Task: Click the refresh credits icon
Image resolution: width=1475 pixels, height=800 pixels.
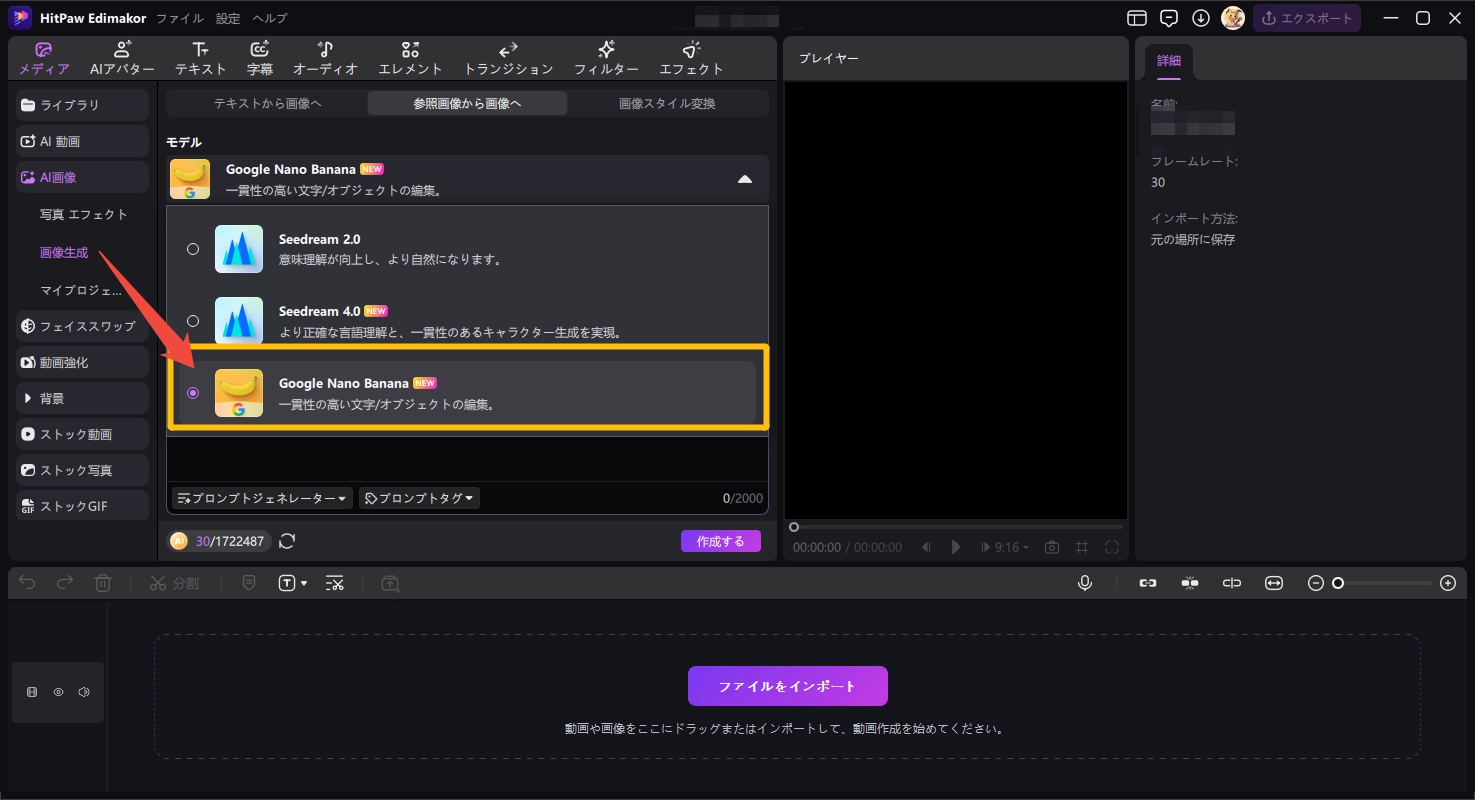Action: coord(287,541)
